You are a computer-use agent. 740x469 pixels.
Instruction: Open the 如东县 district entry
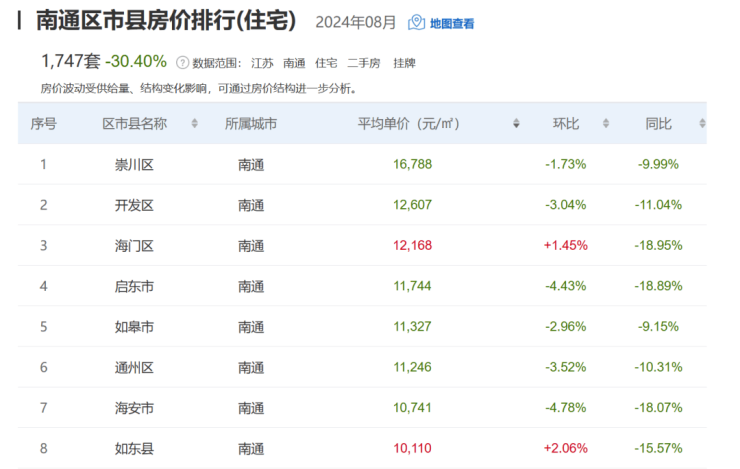(x=135, y=449)
